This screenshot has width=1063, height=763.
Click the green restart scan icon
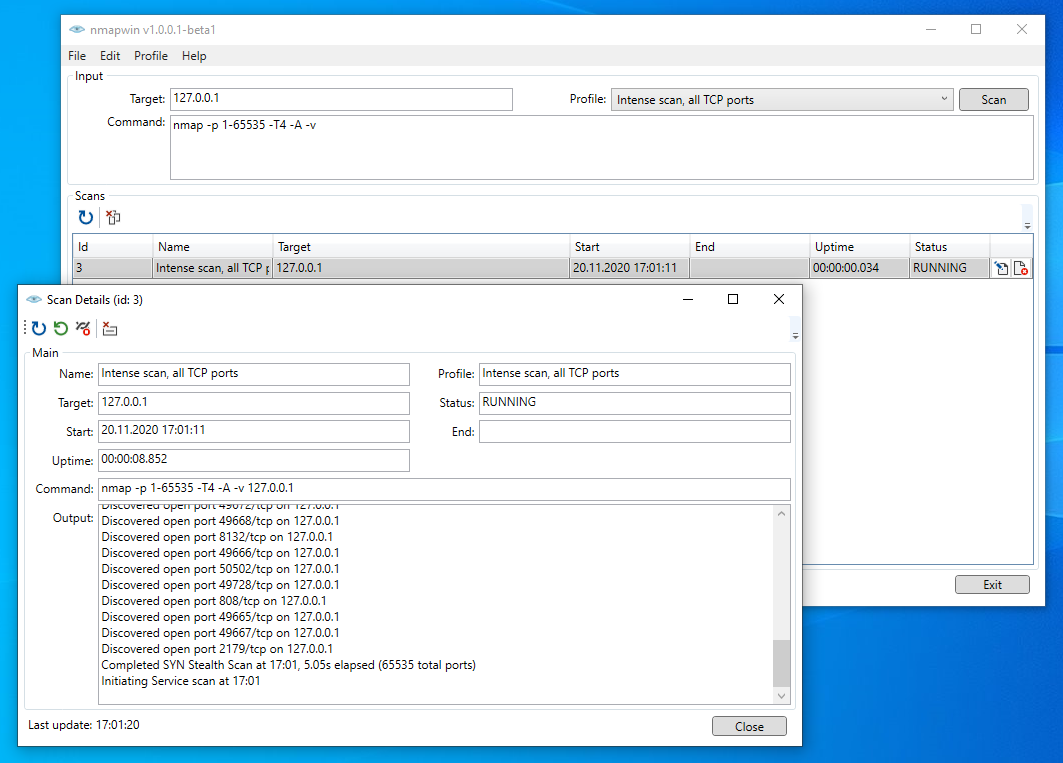coord(61,328)
